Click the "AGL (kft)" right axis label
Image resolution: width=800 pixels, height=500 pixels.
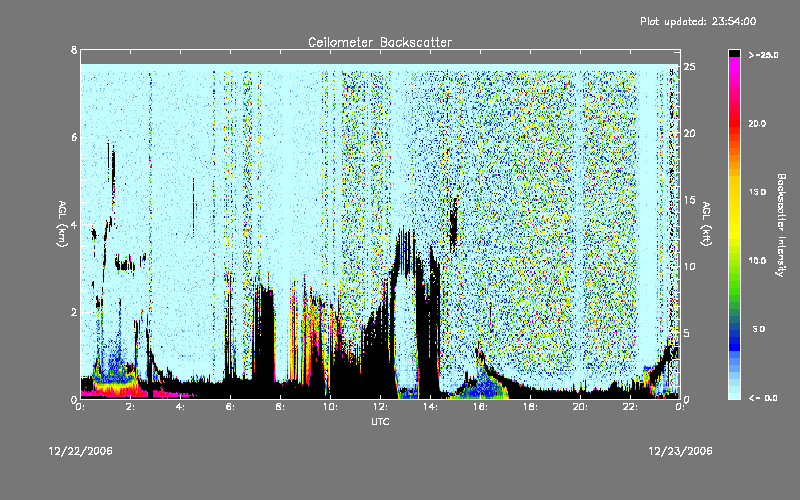pyautogui.click(x=706, y=224)
